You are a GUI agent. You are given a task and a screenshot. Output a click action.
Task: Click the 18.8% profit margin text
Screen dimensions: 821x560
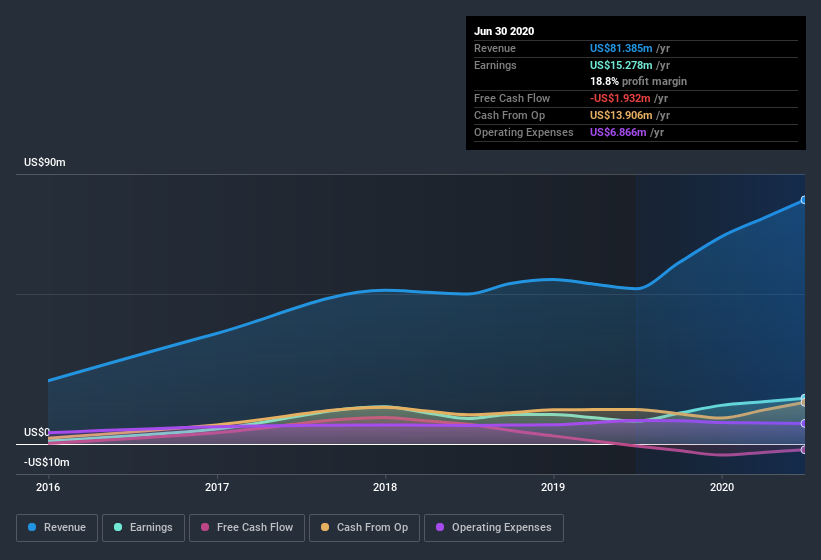pyautogui.click(x=638, y=81)
